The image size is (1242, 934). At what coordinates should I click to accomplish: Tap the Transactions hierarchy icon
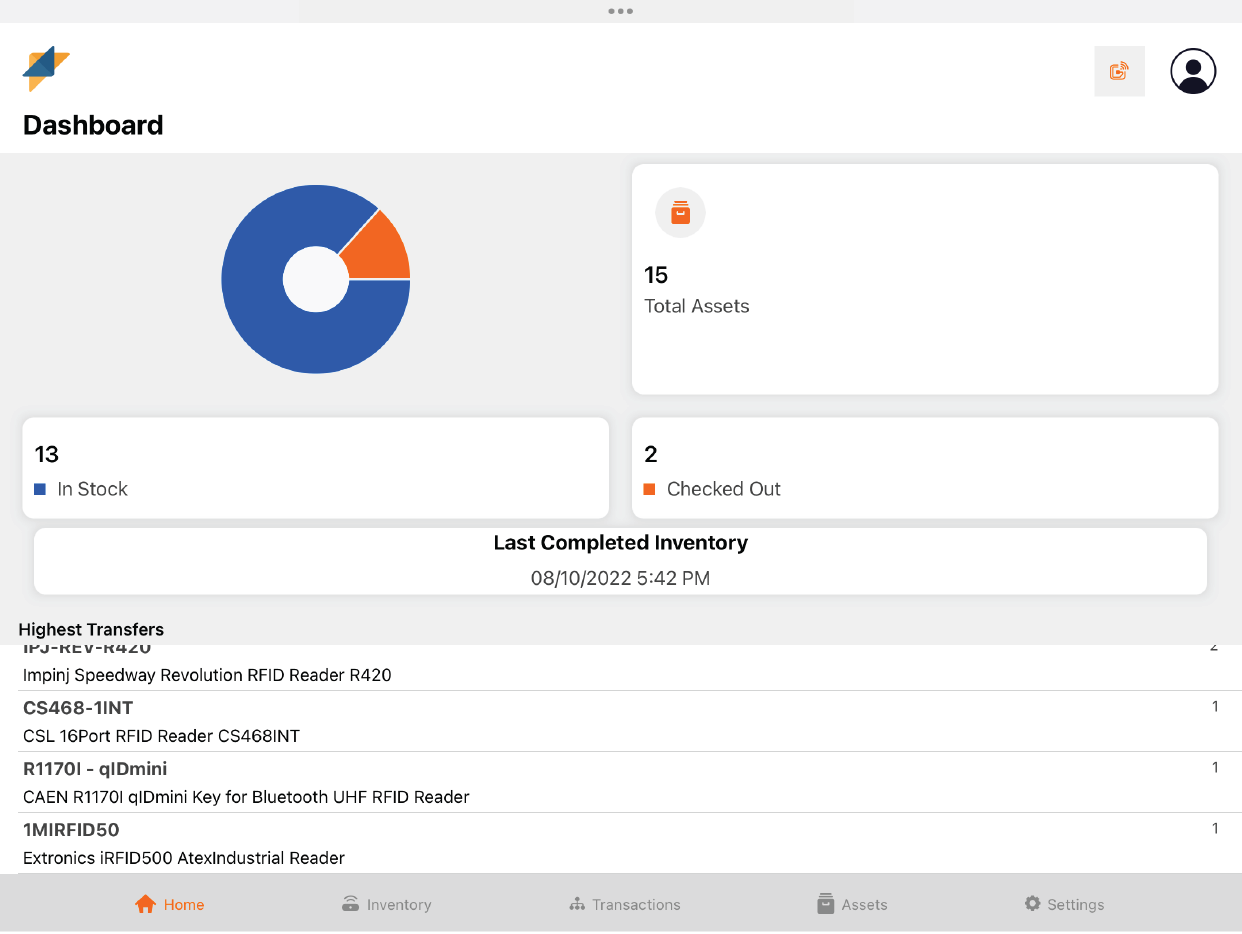point(577,904)
